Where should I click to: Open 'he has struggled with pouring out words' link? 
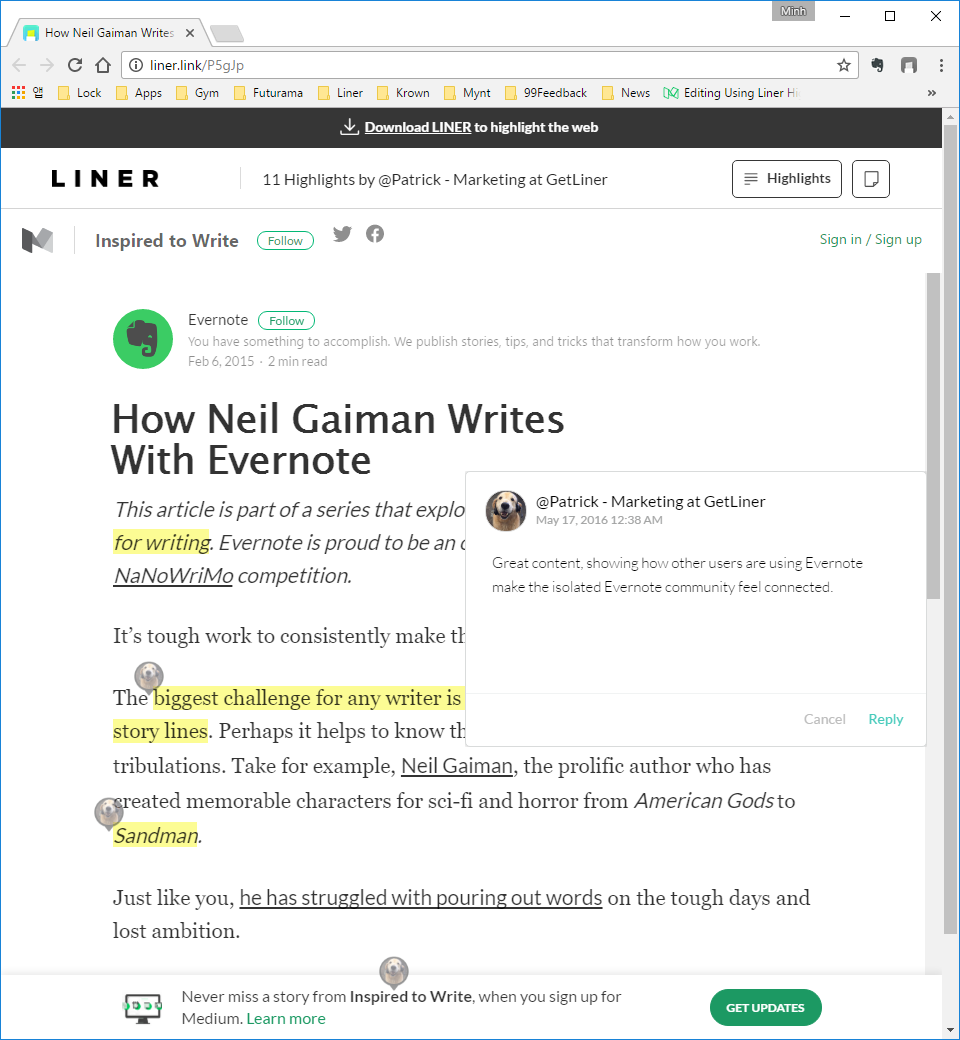click(x=421, y=897)
